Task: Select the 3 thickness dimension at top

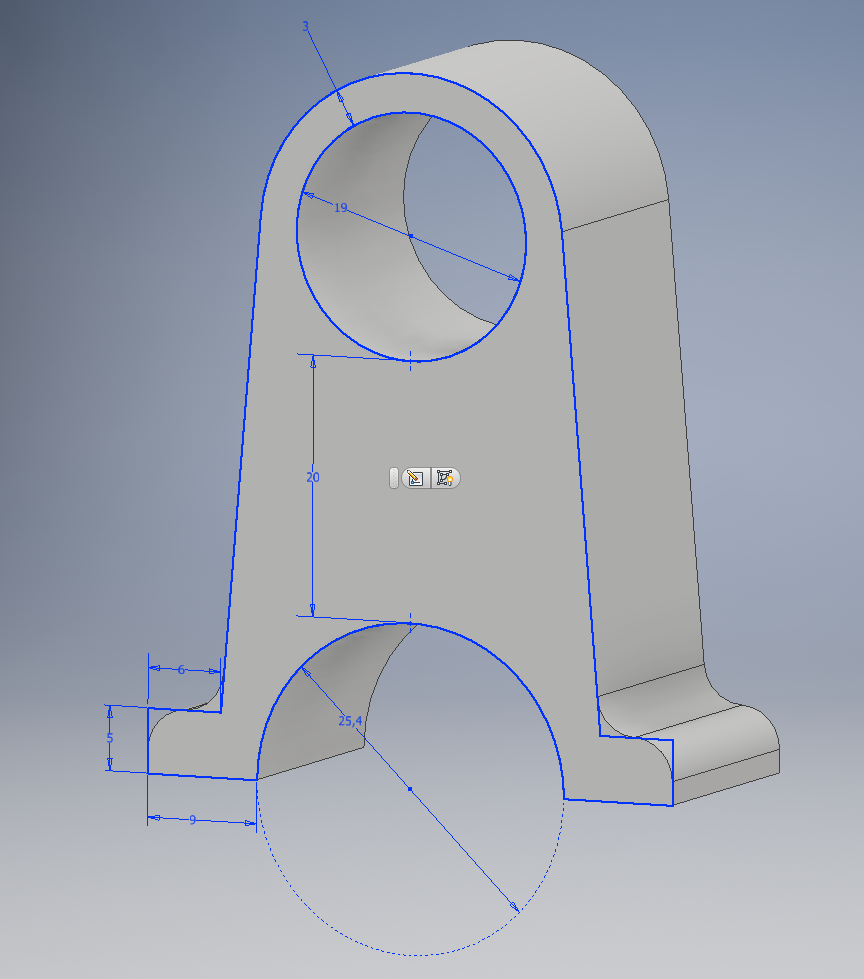Action: point(305,26)
